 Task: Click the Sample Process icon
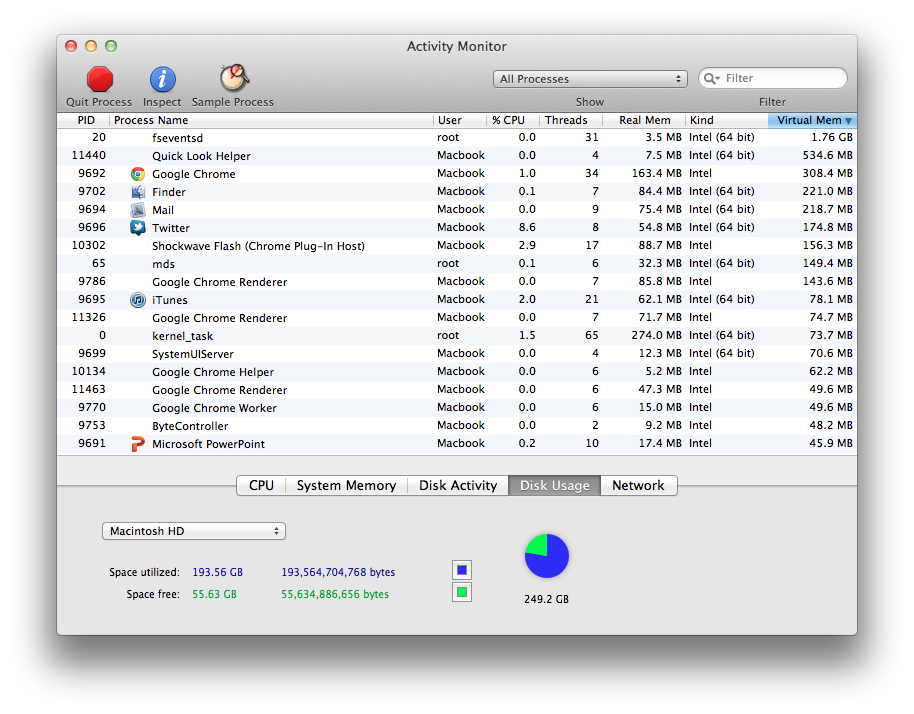point(234,78)
